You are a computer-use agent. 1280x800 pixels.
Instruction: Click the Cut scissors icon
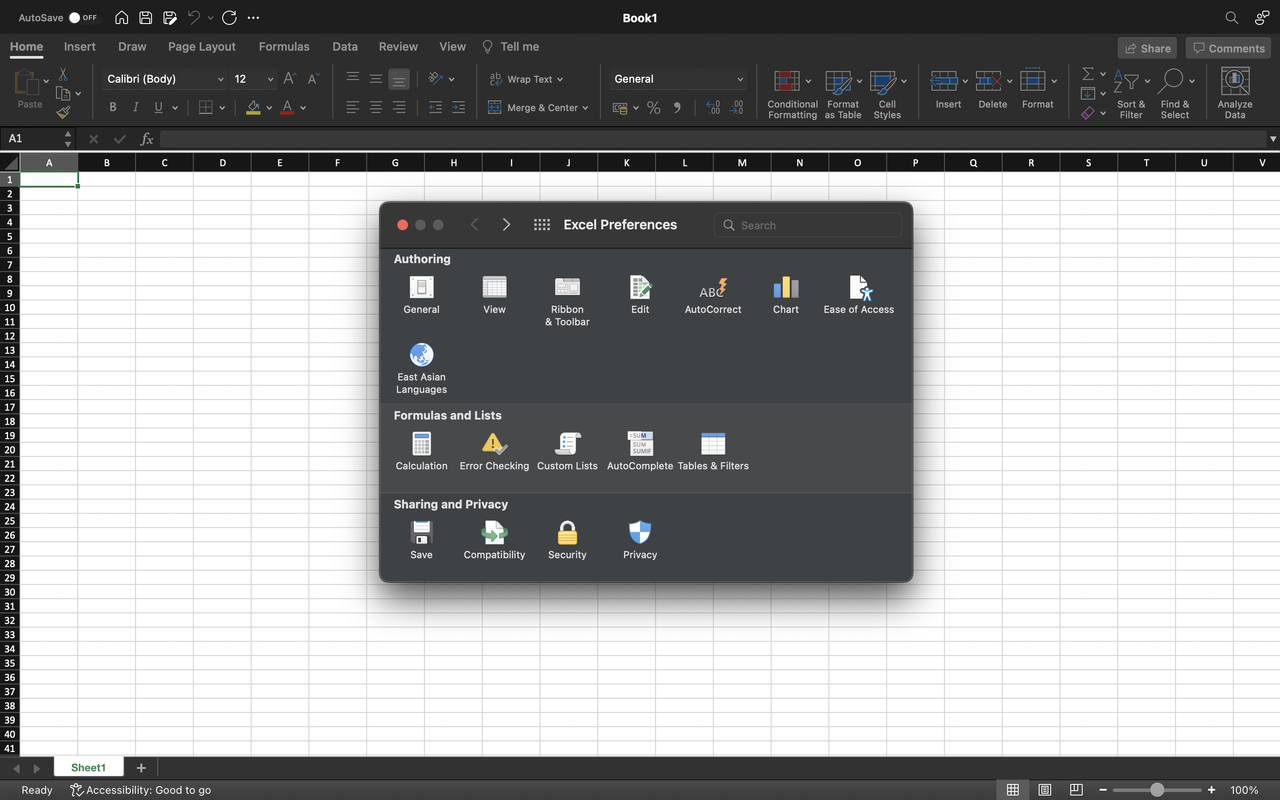[x=63, y=75]
